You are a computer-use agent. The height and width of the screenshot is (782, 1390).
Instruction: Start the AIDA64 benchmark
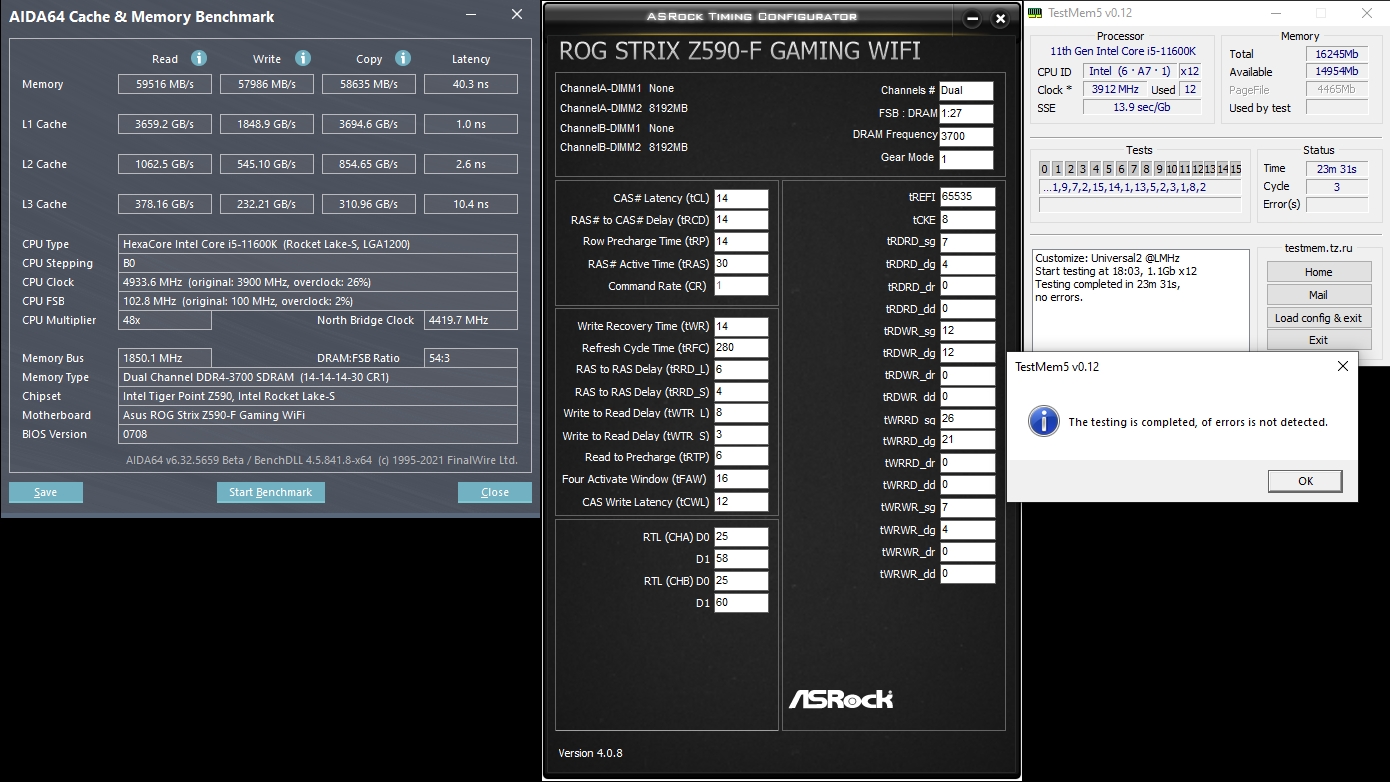coord(270,492)
